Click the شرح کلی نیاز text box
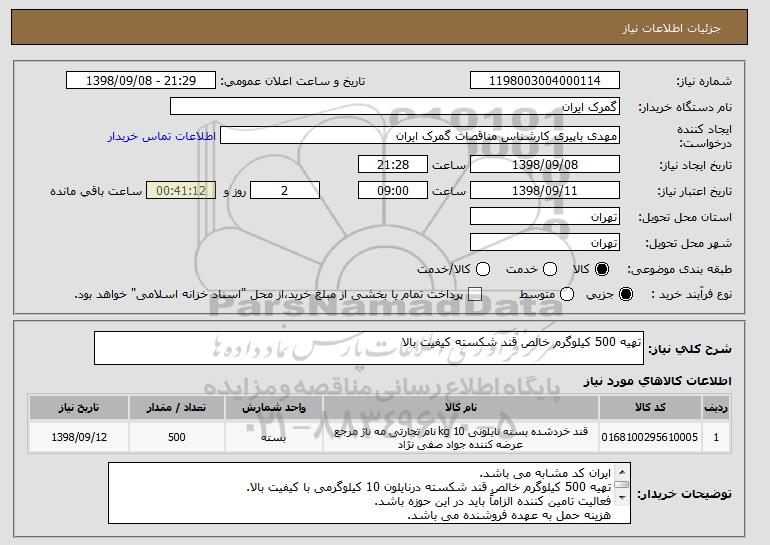Screen dimensions: 770x545 tap(369, 348)
